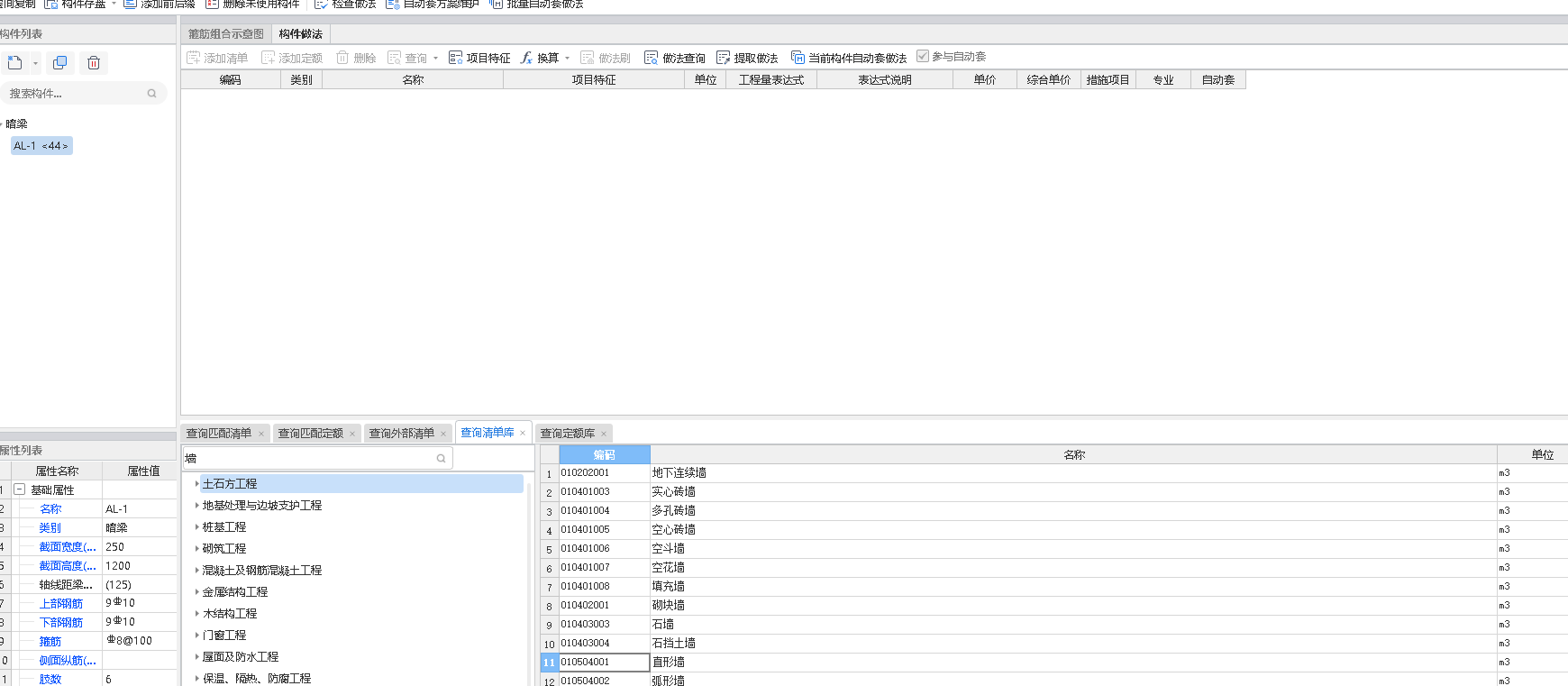The width and height of the screenshot is (1568, 686).
Task: Click 项目特征 toolbar button
Action: pos(479,58)
